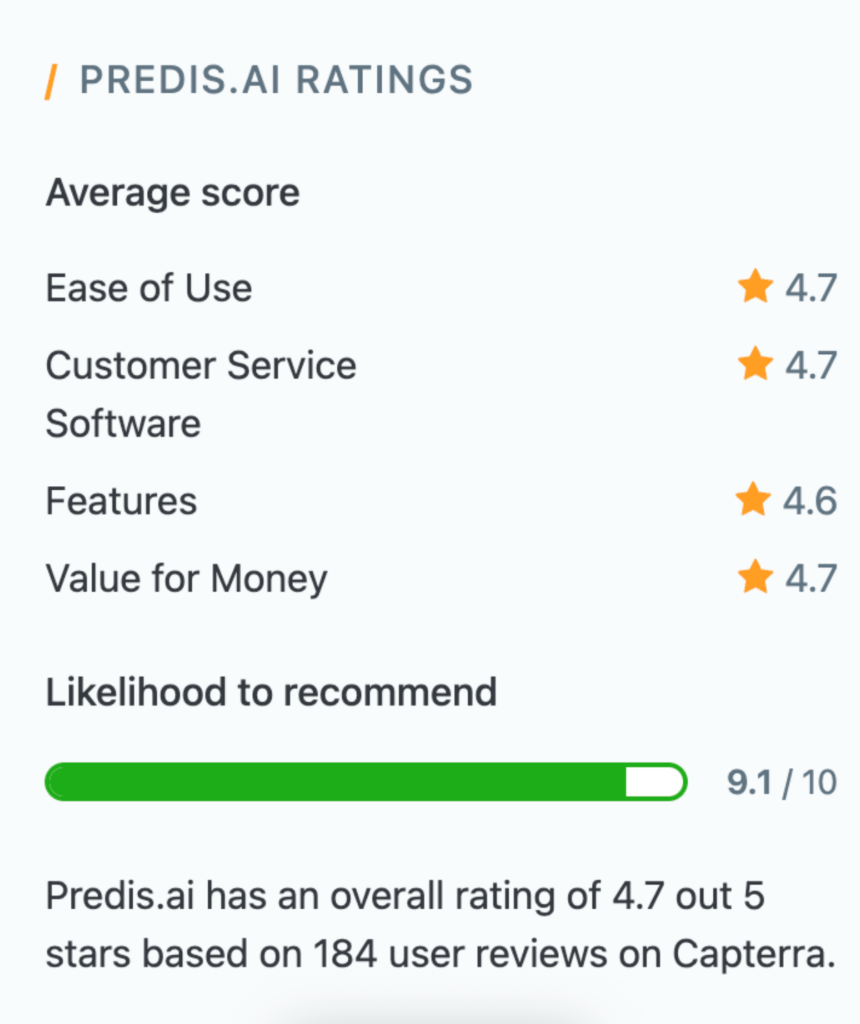This screenshot has width=860, height=1024.
Task: Click the Features rating star icon
Action: pos(752,500)
